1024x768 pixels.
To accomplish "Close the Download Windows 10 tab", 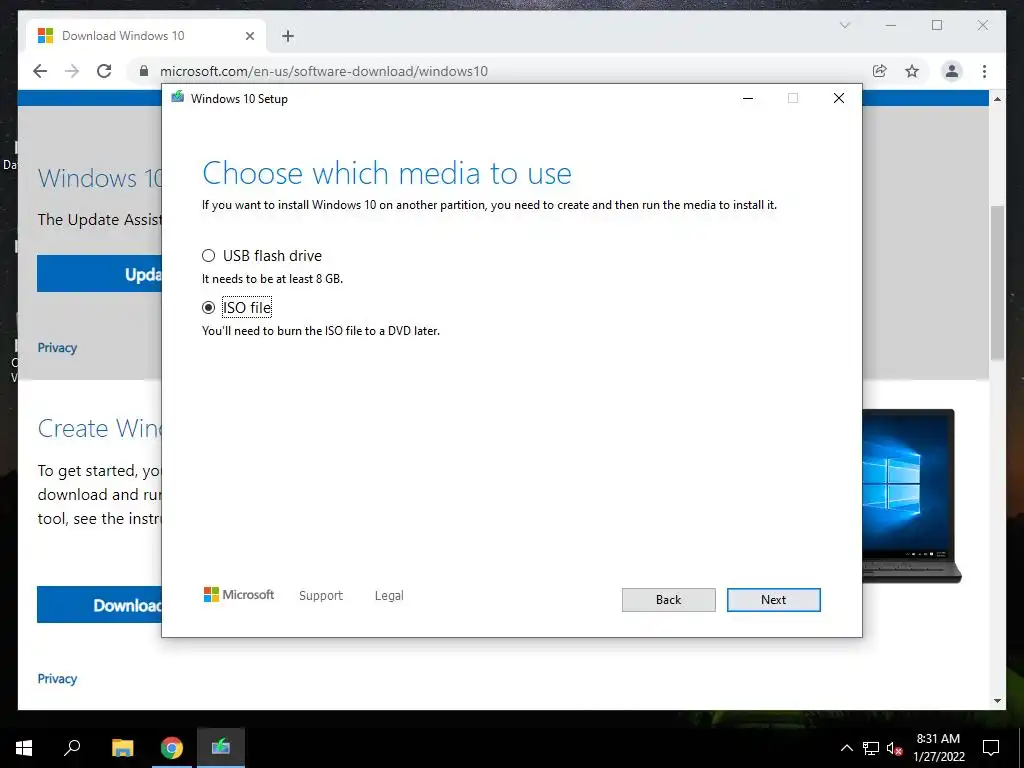I will coord(249,36).
